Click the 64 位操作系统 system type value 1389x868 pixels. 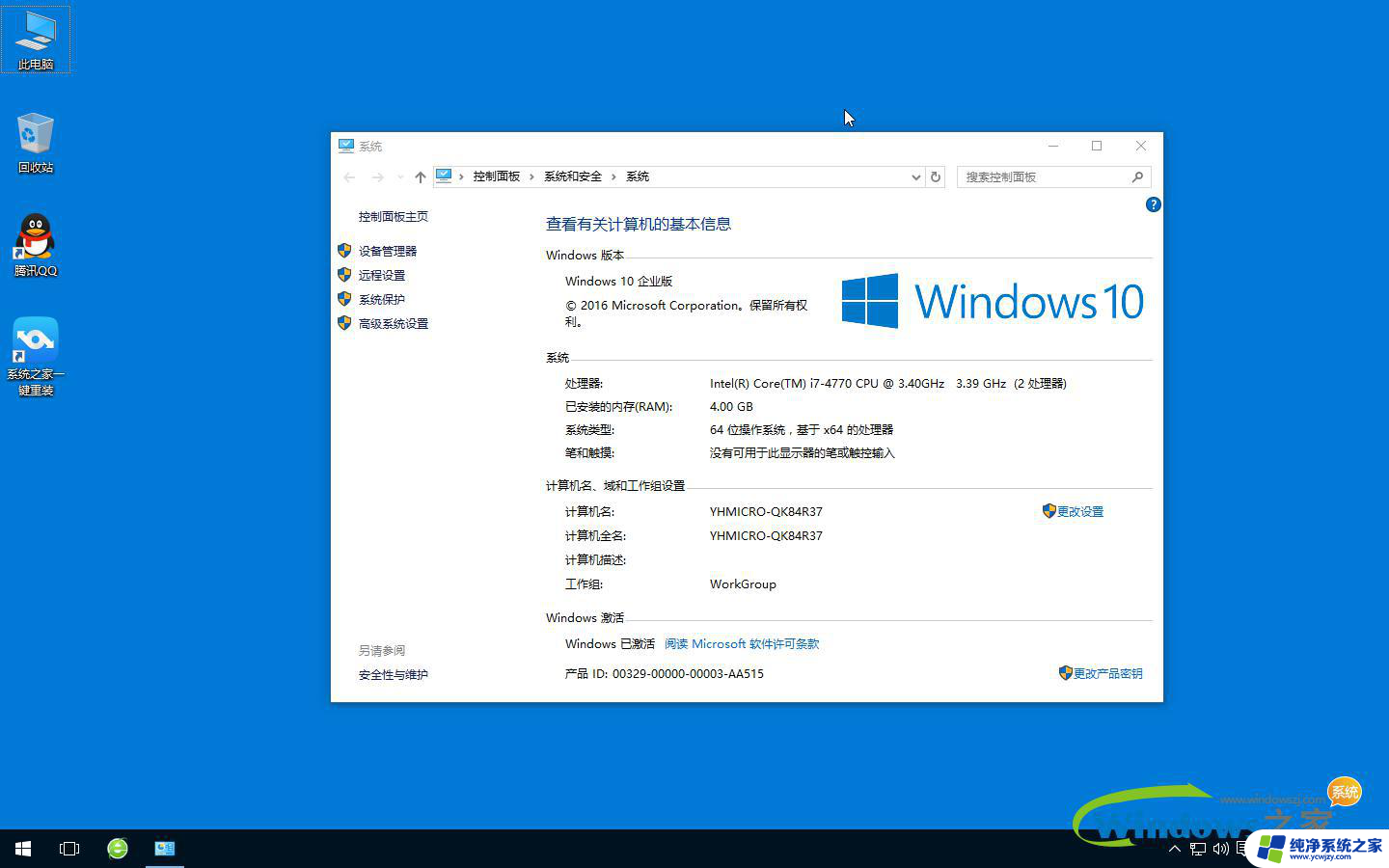point(802,429)
